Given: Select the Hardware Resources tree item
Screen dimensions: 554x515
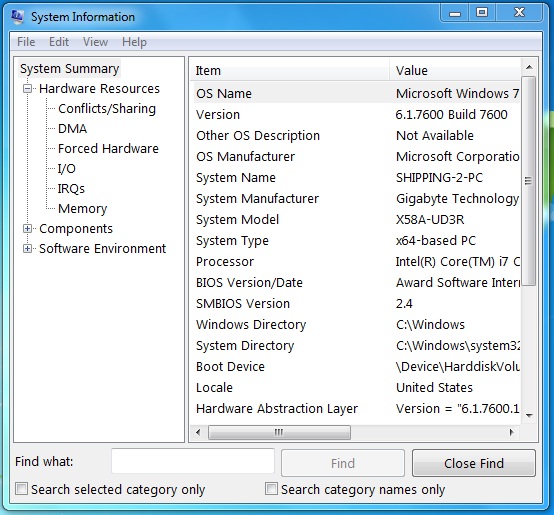Looking at the screenshot, I should [99, 88].
